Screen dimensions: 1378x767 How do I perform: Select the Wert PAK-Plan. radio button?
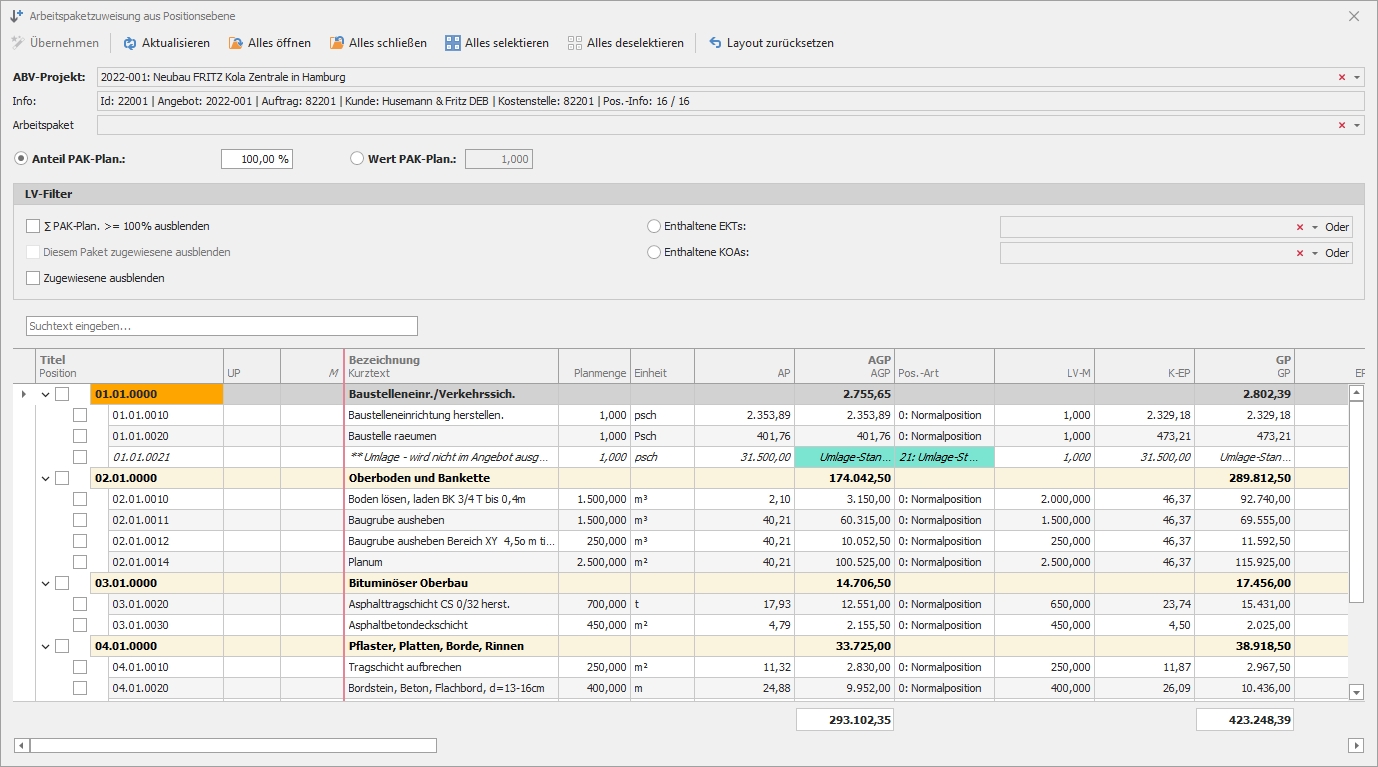pos(358,158)
